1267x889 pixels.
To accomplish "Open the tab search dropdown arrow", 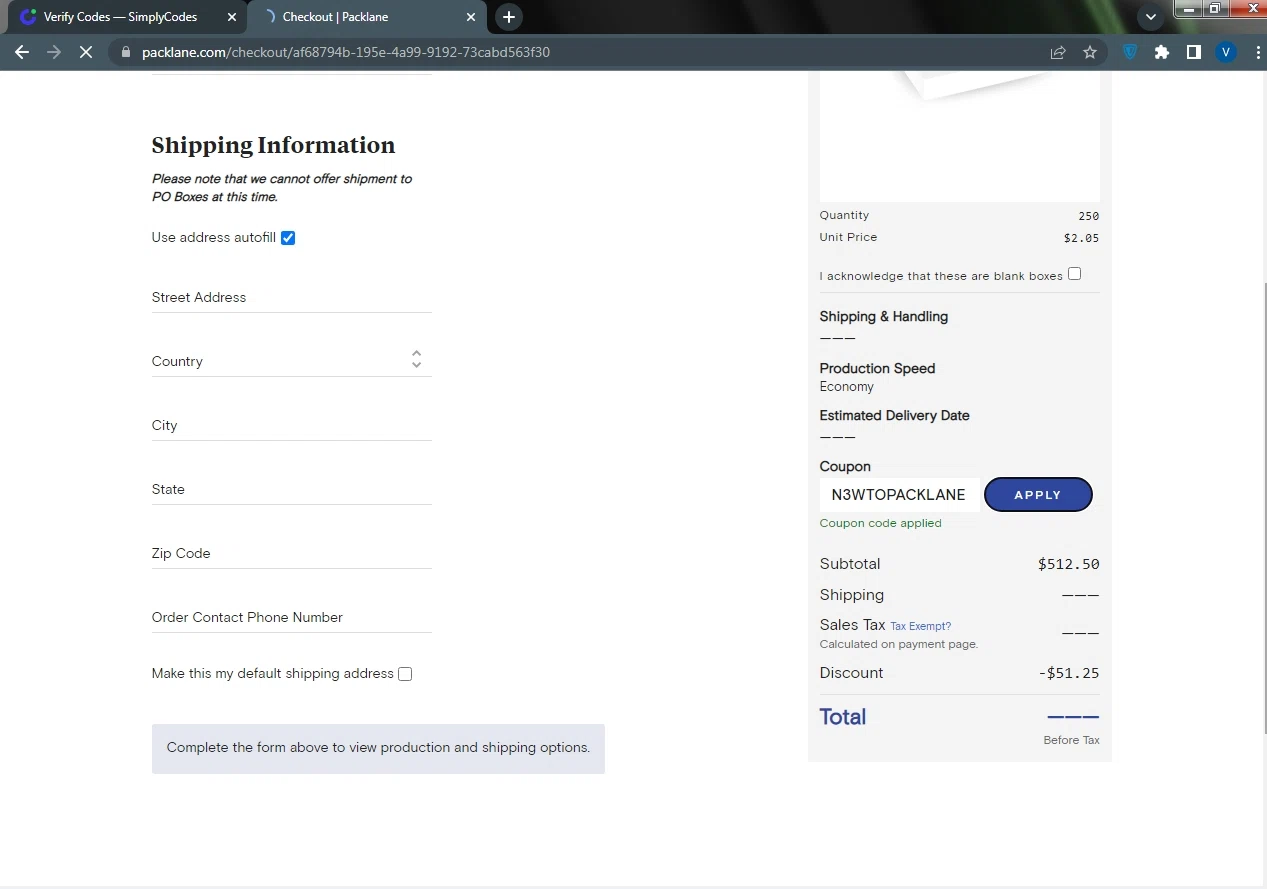I will click(x=1151, y=17).
